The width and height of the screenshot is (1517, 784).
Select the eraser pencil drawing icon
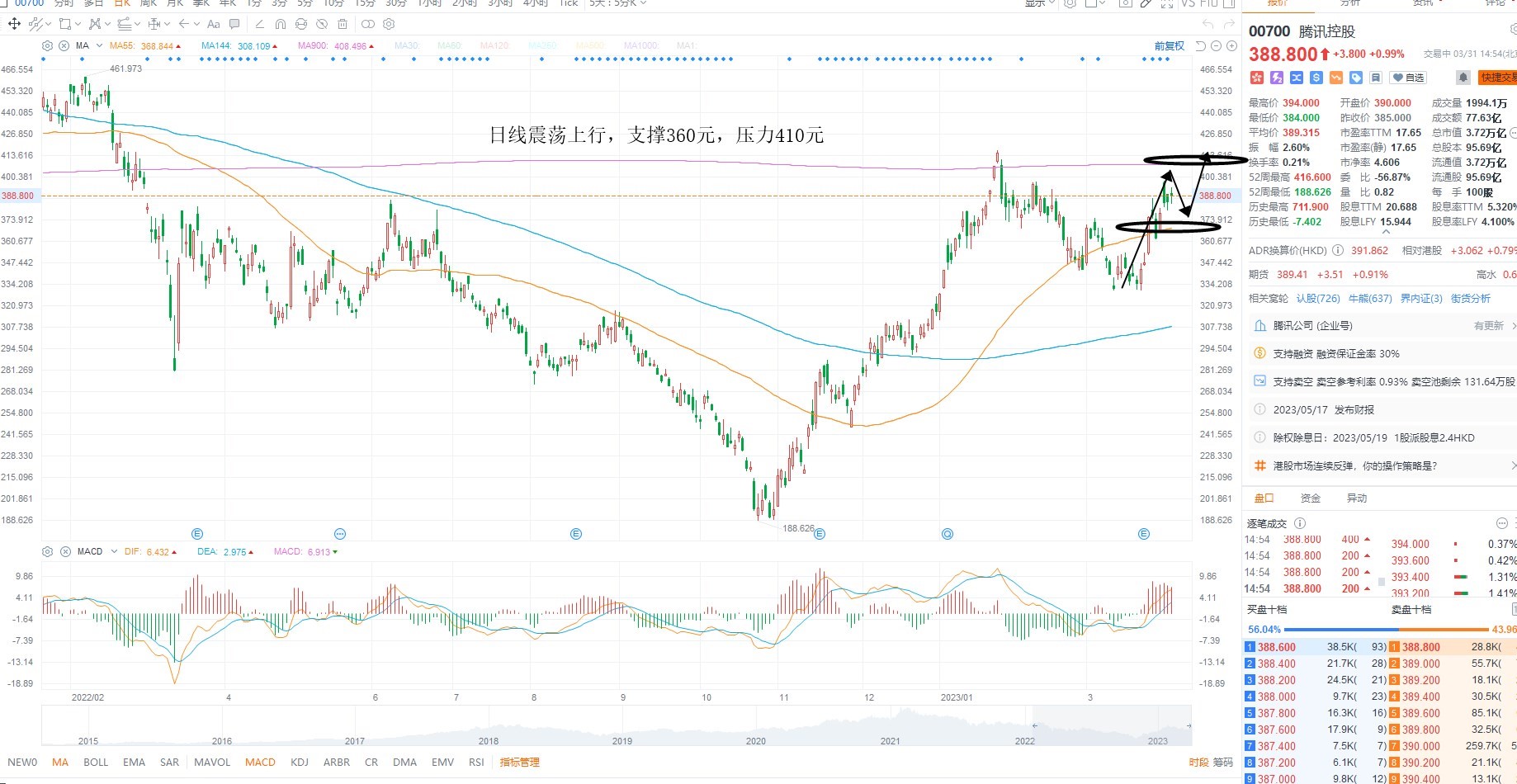(260, 24)
